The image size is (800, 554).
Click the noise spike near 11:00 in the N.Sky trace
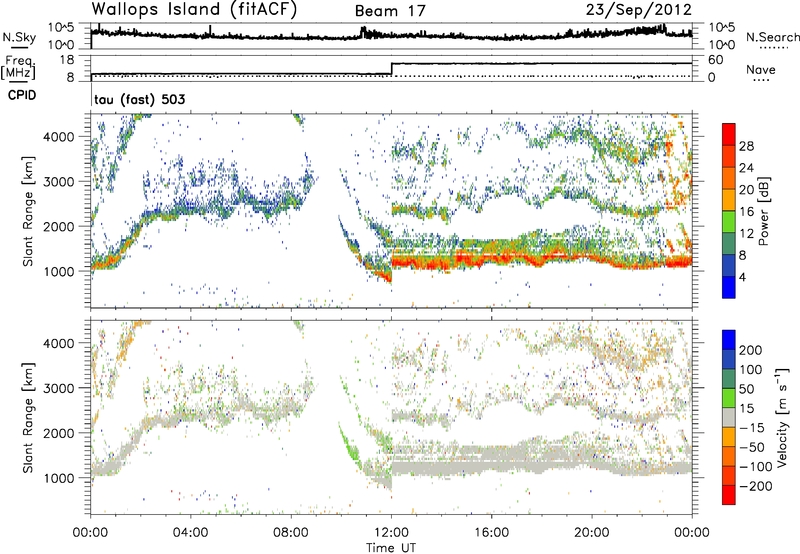tap(363, 32)
